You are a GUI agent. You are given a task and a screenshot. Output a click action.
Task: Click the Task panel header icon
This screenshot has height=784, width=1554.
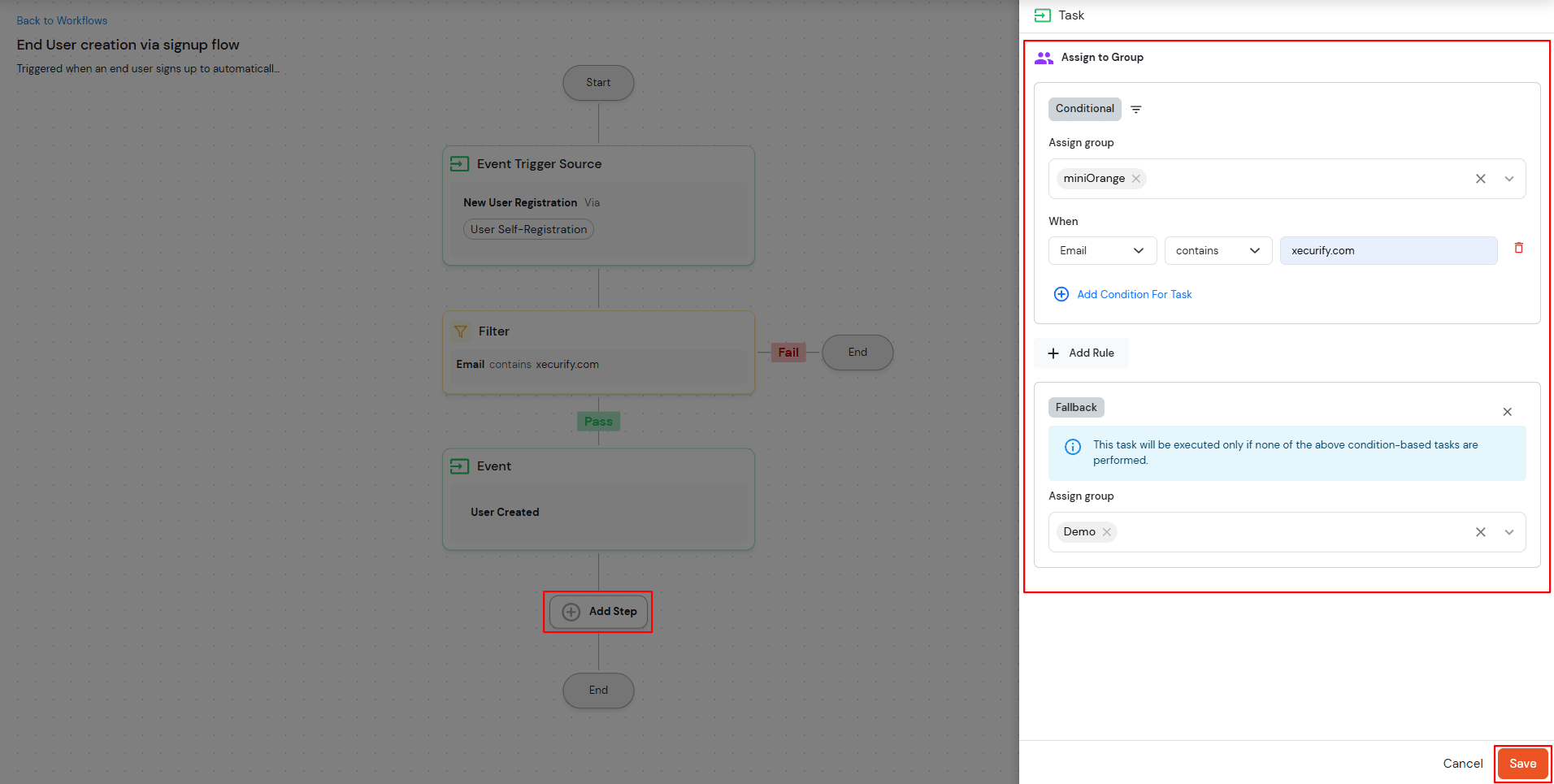pos(1043,15)
